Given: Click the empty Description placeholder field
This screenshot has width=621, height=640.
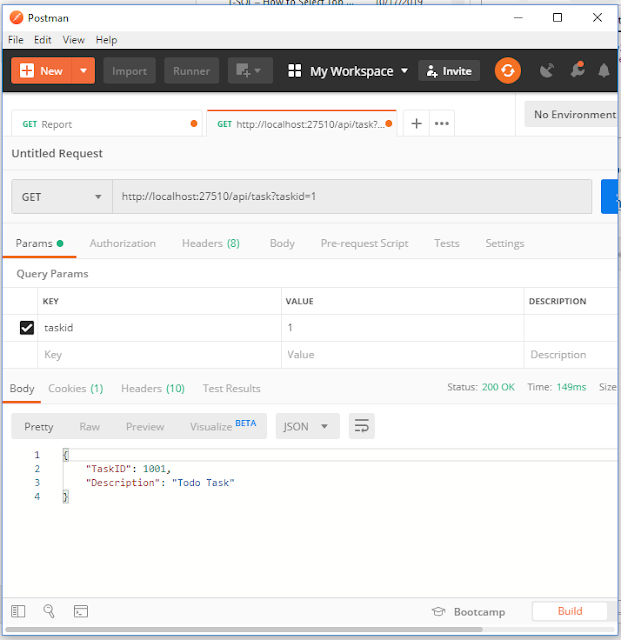Looking at the screenshot, I should coord(572,355).
